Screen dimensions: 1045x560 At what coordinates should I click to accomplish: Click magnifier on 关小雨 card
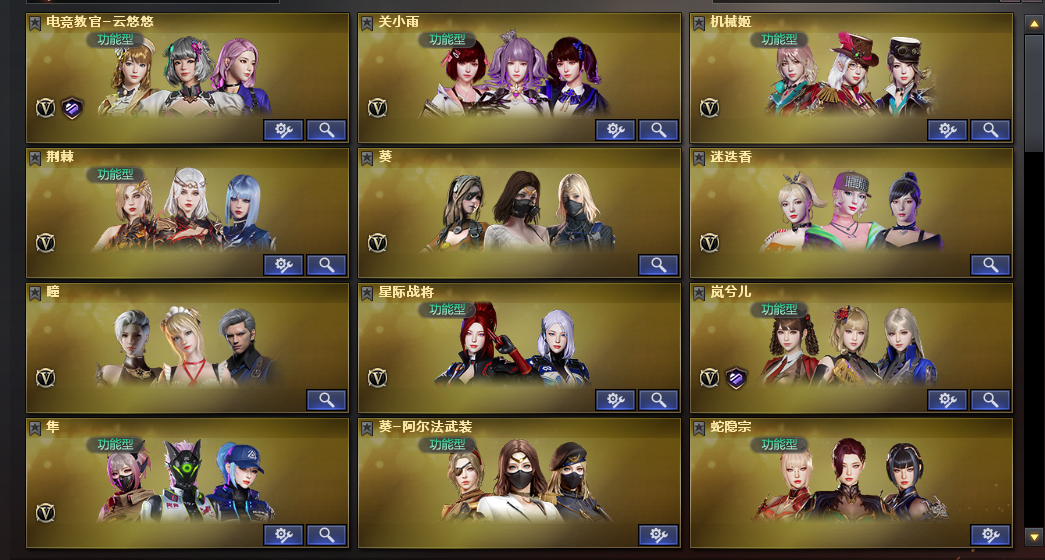click(x=658, y=130)
